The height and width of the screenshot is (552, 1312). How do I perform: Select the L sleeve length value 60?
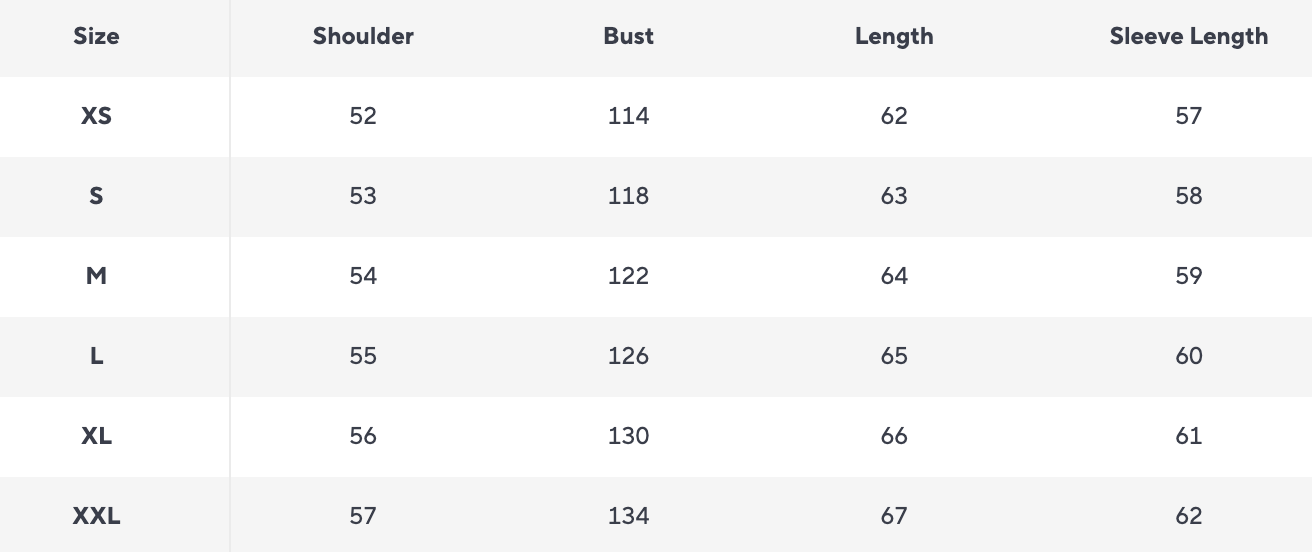1188,356
